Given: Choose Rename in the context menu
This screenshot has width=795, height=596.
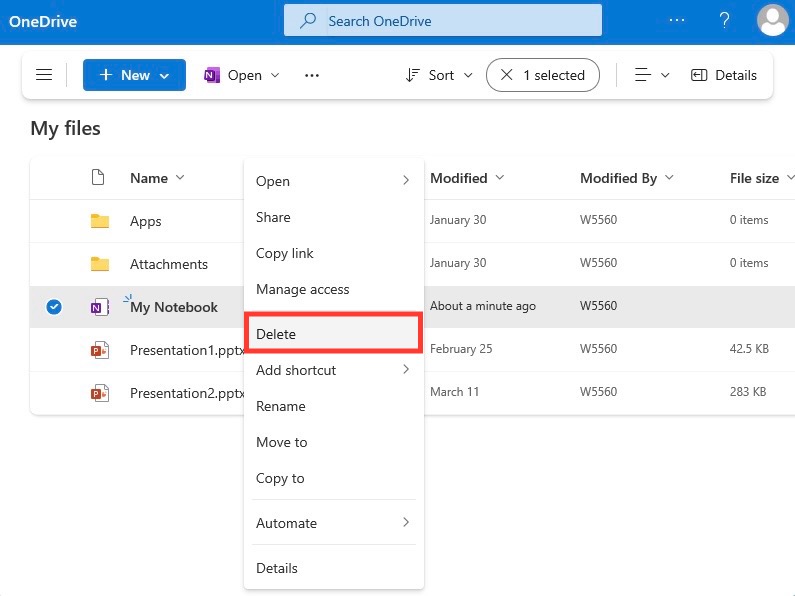Looking at the screenshot, I should (x=334, y=406).
